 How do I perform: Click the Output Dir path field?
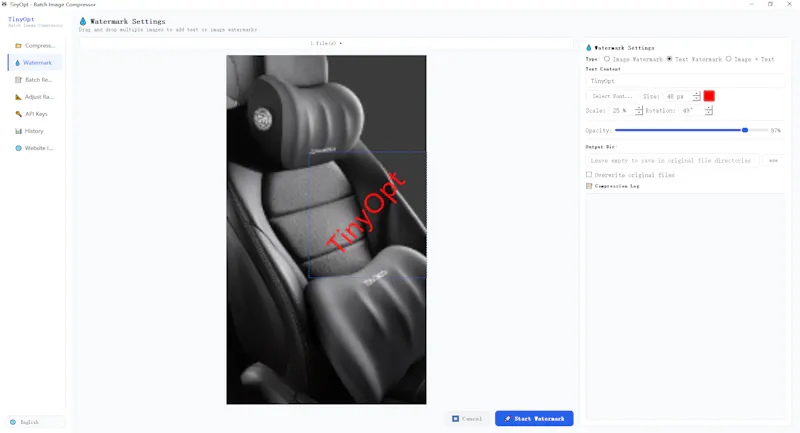(x=672, y=160)
